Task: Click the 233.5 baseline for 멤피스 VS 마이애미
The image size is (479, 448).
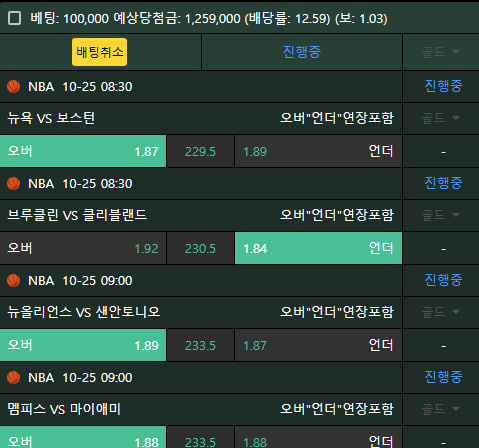Action: click(x=200, y=442)
